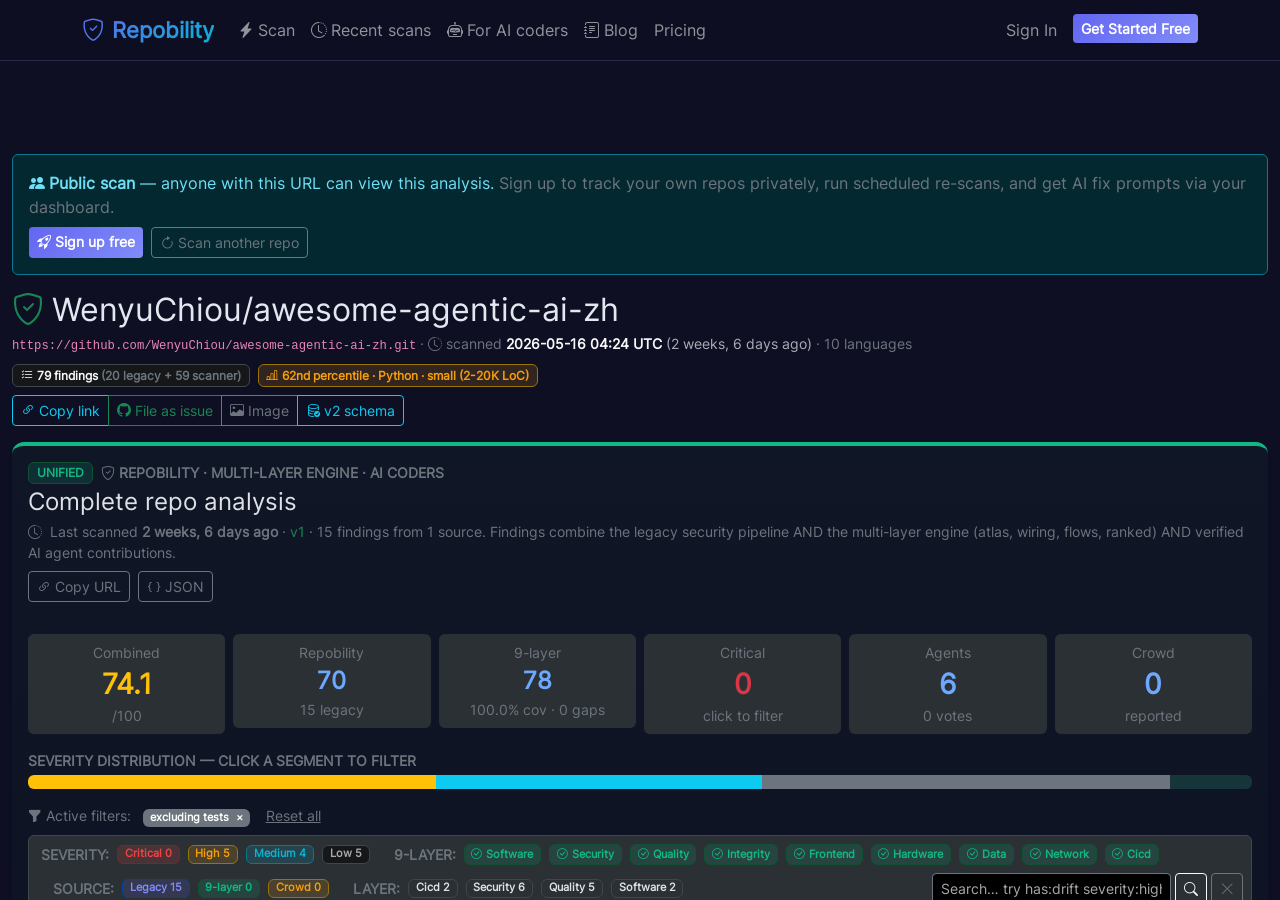Open the GitHub repository URL link
This screenshot has width=1280, height=900.
click(214, 345)
